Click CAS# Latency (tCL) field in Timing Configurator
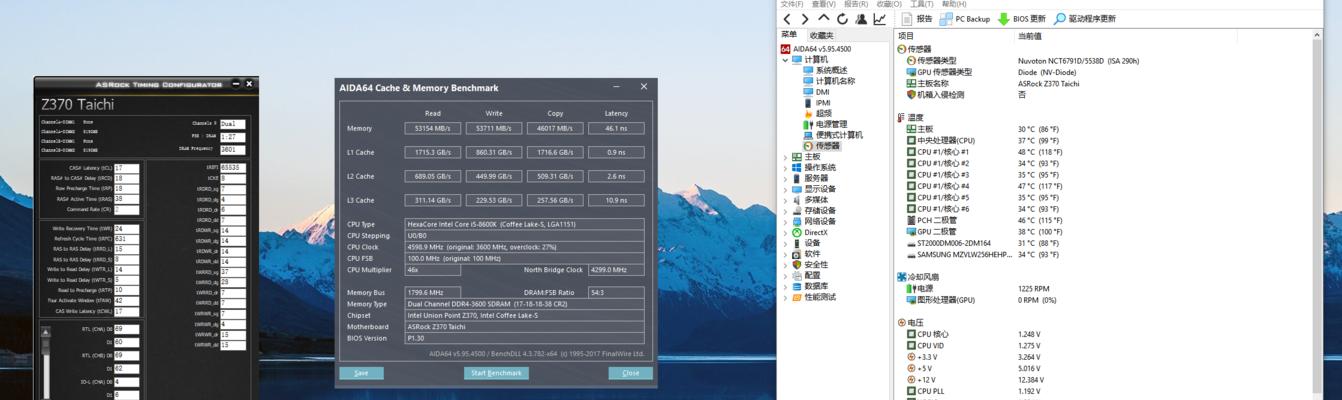Image resolution: width=1342 pixels, height=400 pixels. pyautogui.click(x=126, y=169)
